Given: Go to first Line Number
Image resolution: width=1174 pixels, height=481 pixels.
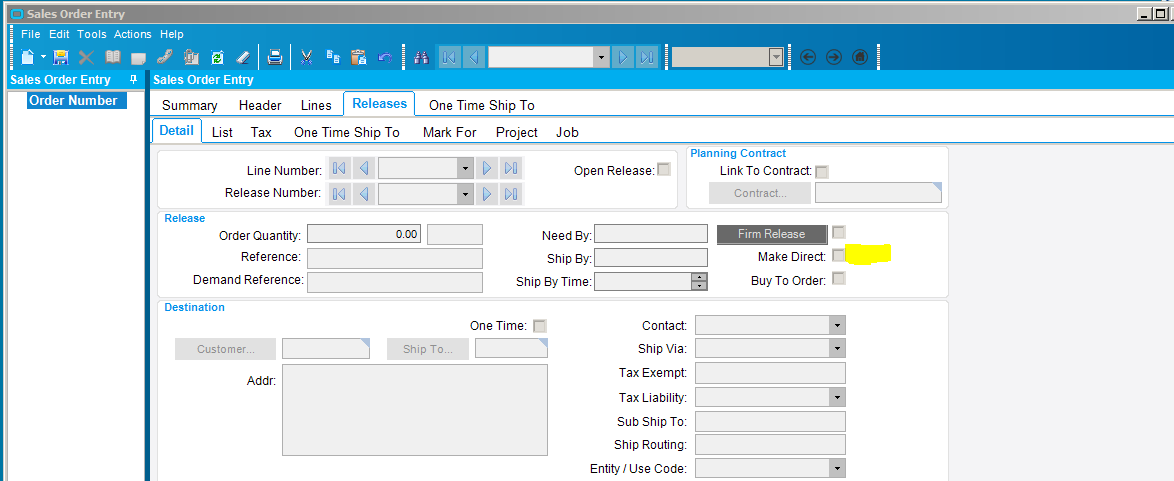Looking at the screenshot, I should (338, 169).
